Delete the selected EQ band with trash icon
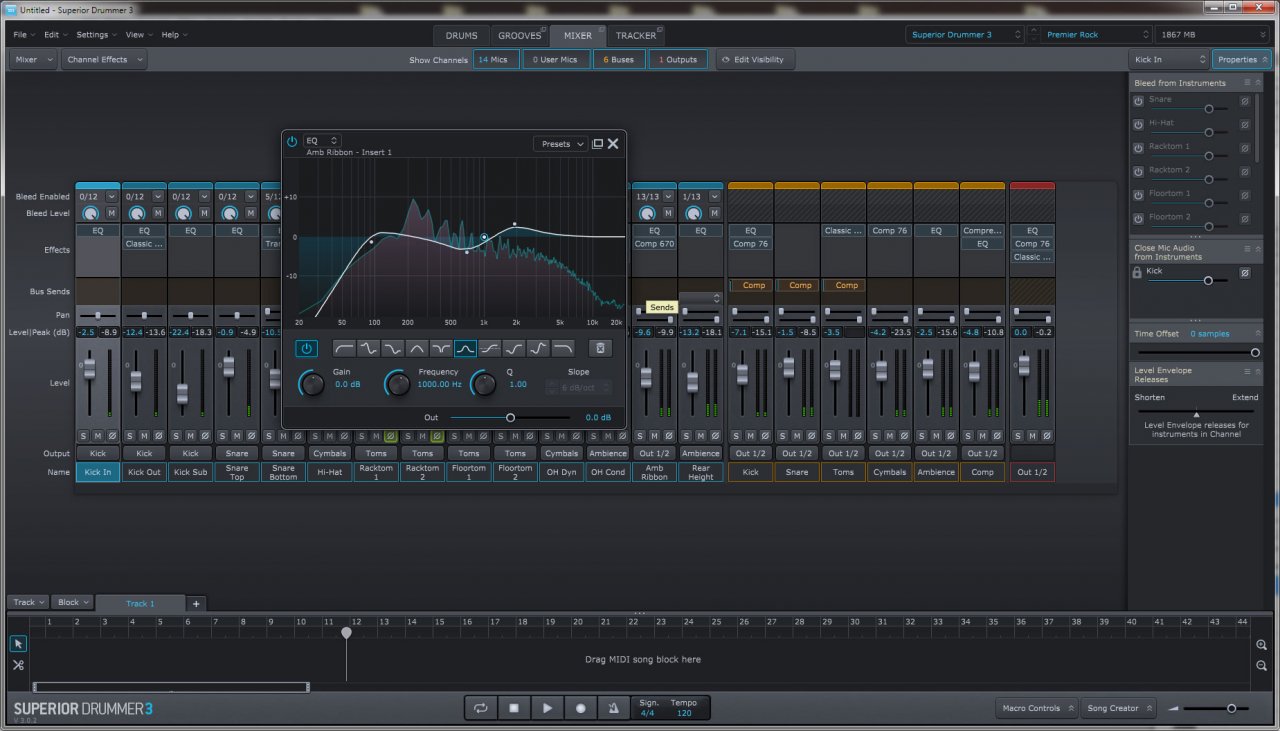Image resolution: width=1280 pixels, height=731 pixels. pyautogui.click(x=599, y=348)
